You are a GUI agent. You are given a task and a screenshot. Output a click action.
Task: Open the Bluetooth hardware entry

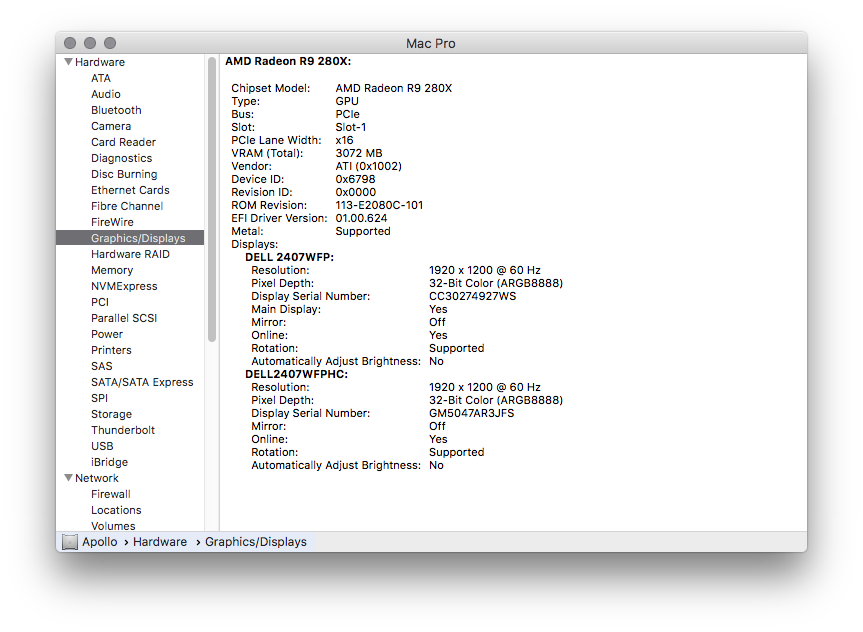pos(116,110)
